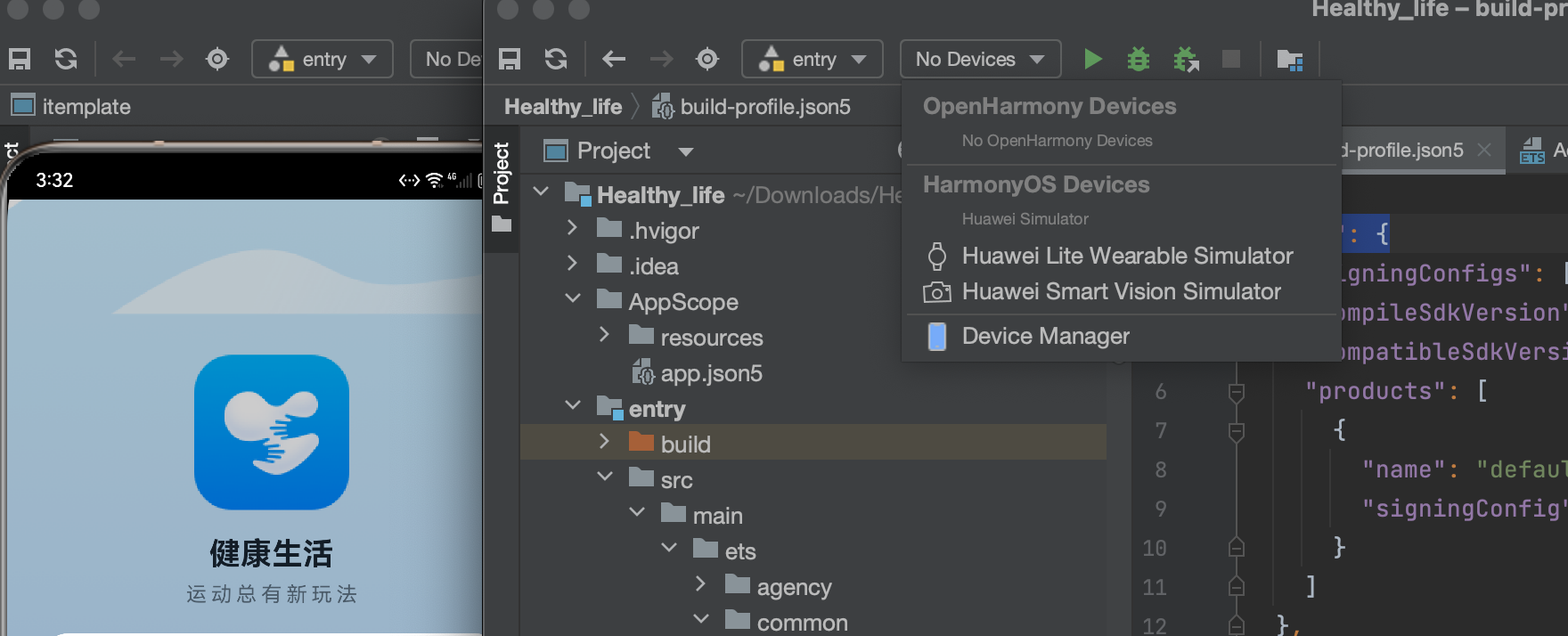The width and height of the screenshot is (1568, 636).
Task: Fold the "products" block at line 6
Action: click(x=1237, y=392)
